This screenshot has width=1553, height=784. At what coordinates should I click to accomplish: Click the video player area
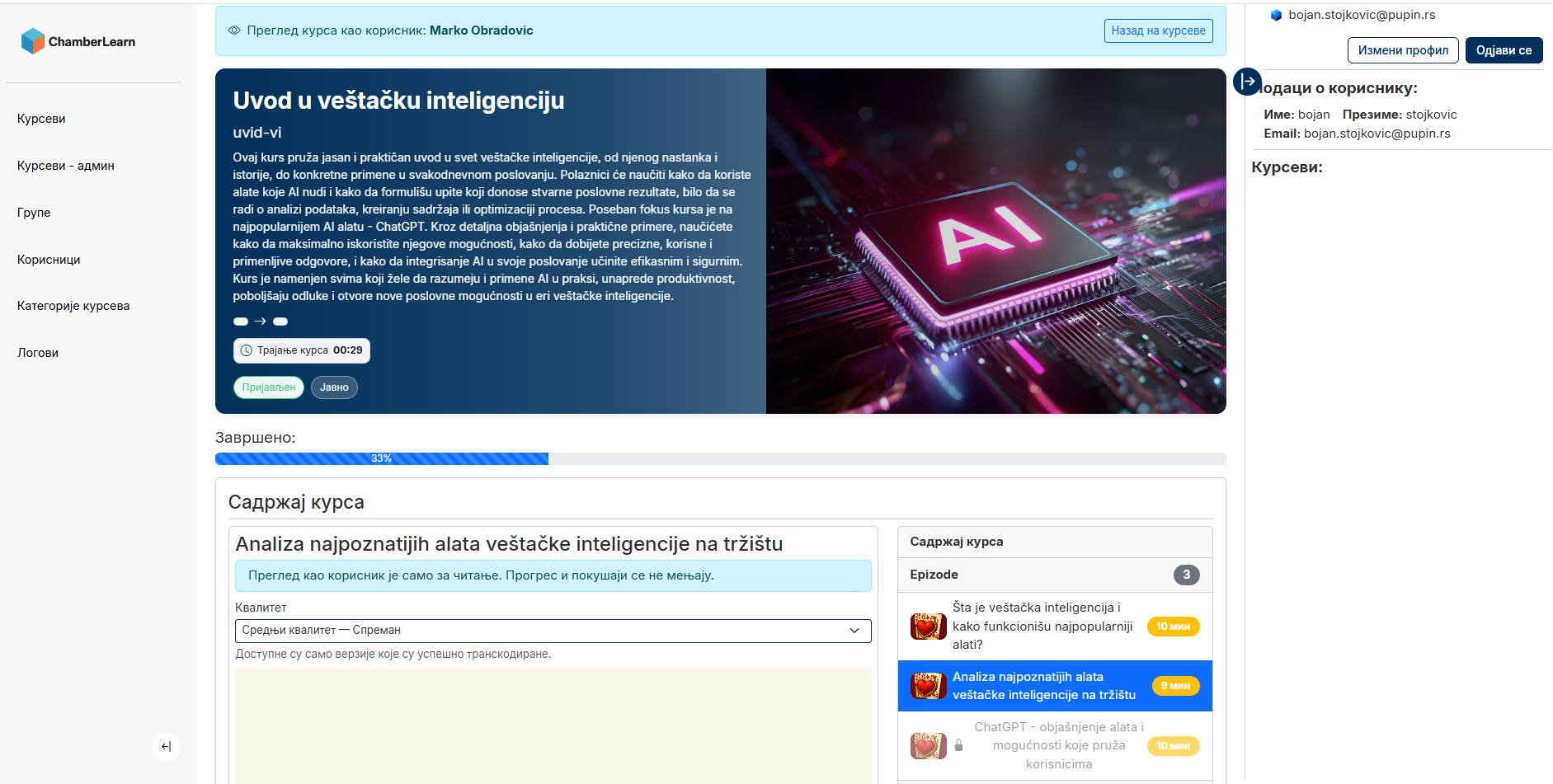pos(553,725)
